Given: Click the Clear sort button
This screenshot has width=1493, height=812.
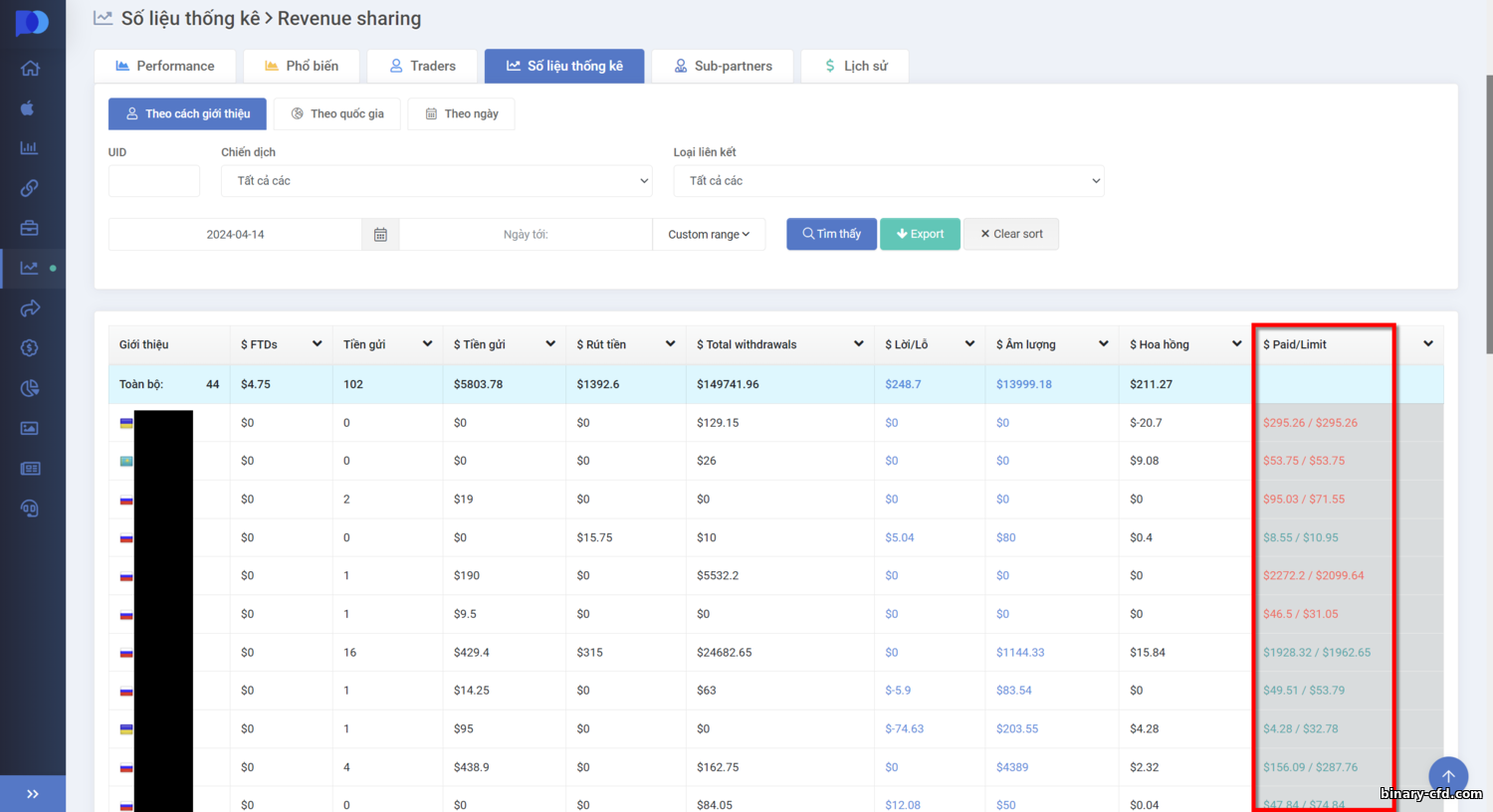Looking at the screenshot, I should 1011,234.
